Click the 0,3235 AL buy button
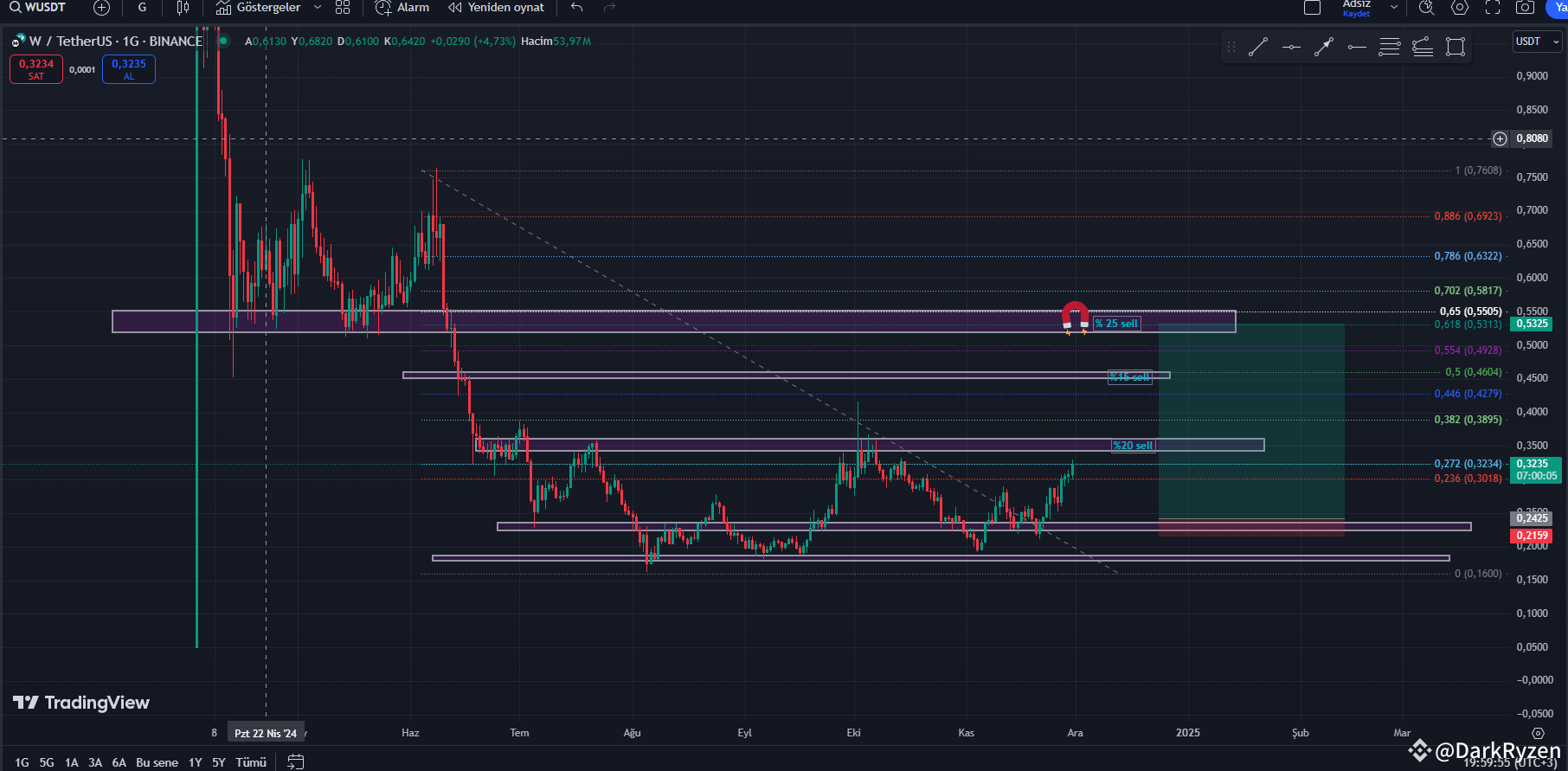 [x=129, y=69]
